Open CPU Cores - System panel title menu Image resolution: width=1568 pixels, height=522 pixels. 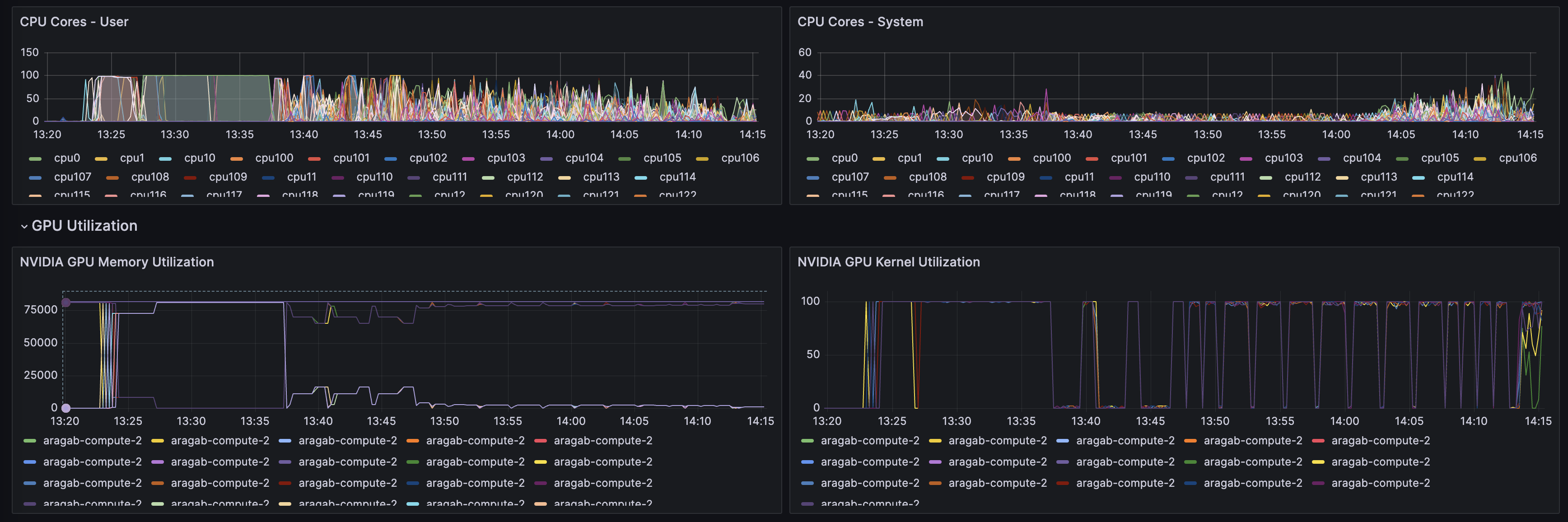coord(859,22)
